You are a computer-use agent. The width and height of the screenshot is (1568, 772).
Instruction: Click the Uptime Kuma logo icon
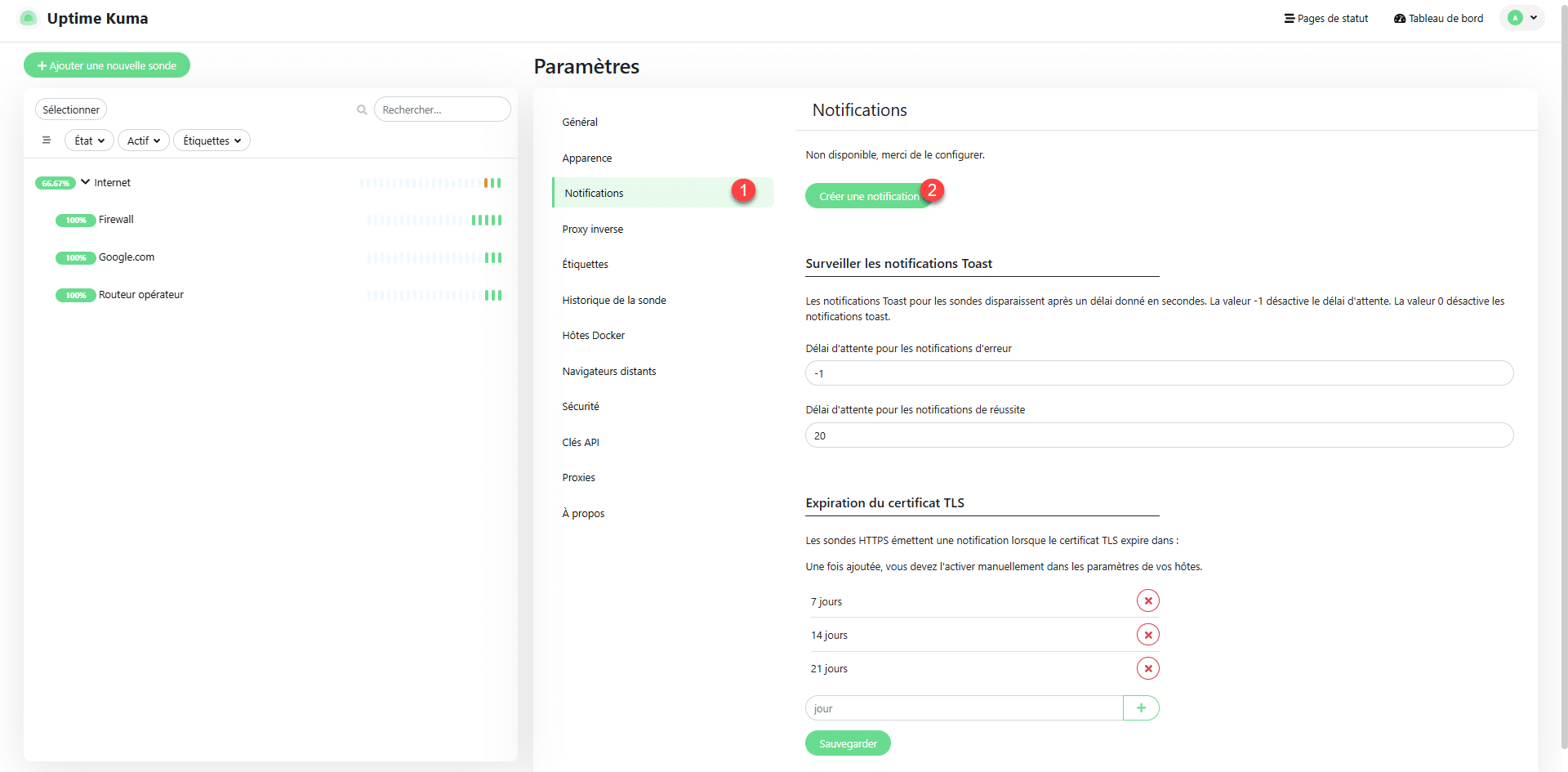[29, 18]
